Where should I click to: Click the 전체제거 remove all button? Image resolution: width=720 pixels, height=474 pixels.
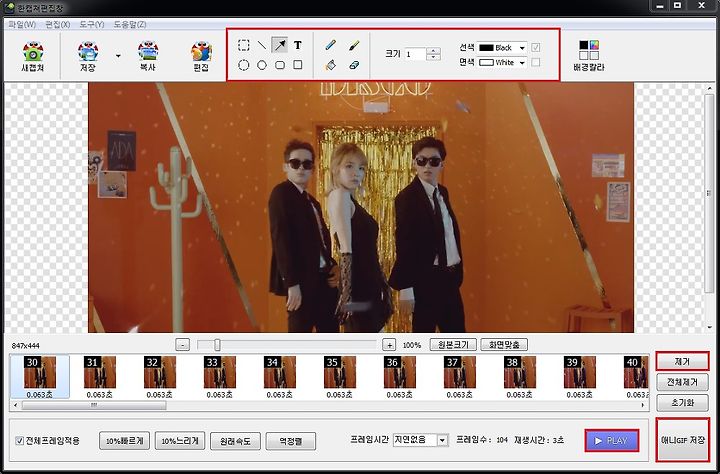coord(682,382)
